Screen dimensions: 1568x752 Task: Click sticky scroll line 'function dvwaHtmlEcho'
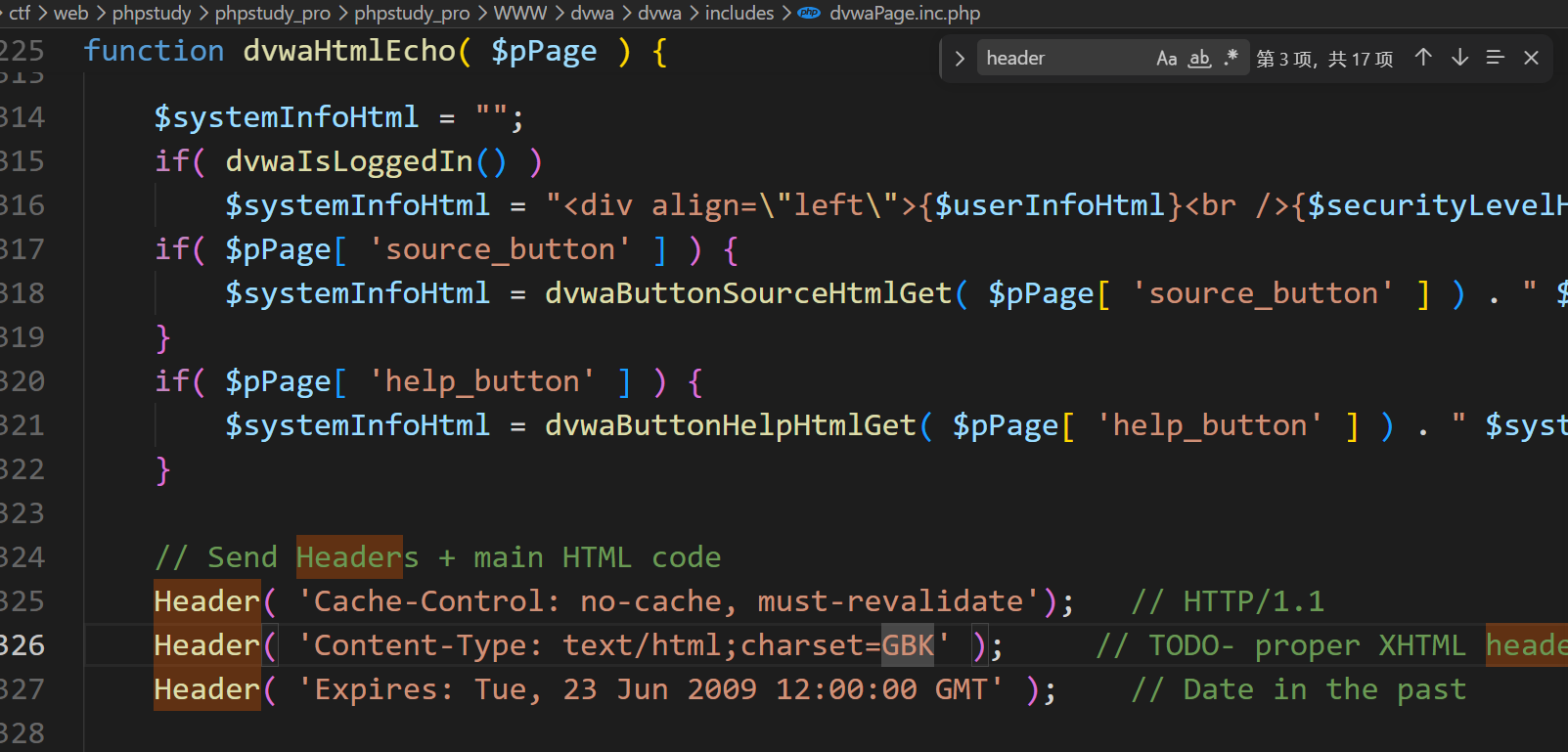point(376,51)
